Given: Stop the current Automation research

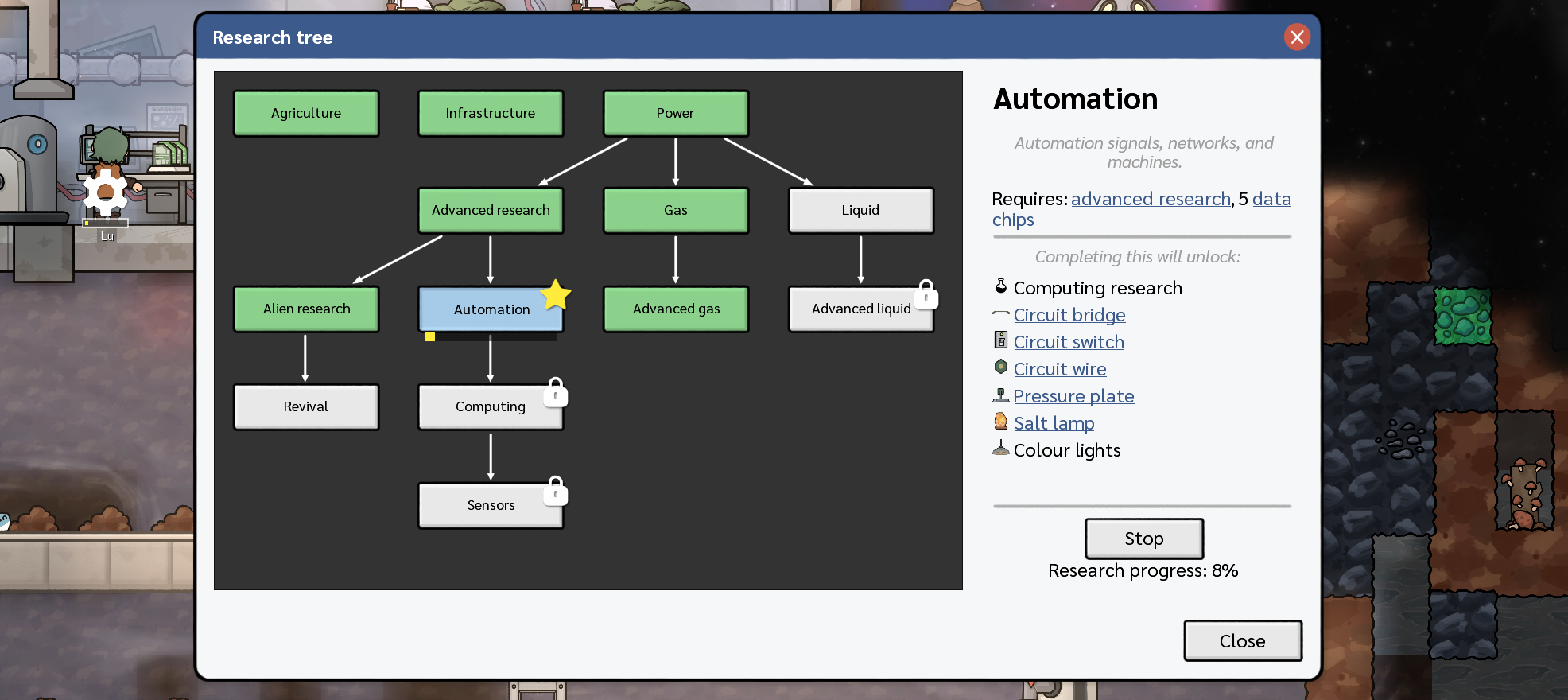Looking at the screenshot, I should (1143, 539).
